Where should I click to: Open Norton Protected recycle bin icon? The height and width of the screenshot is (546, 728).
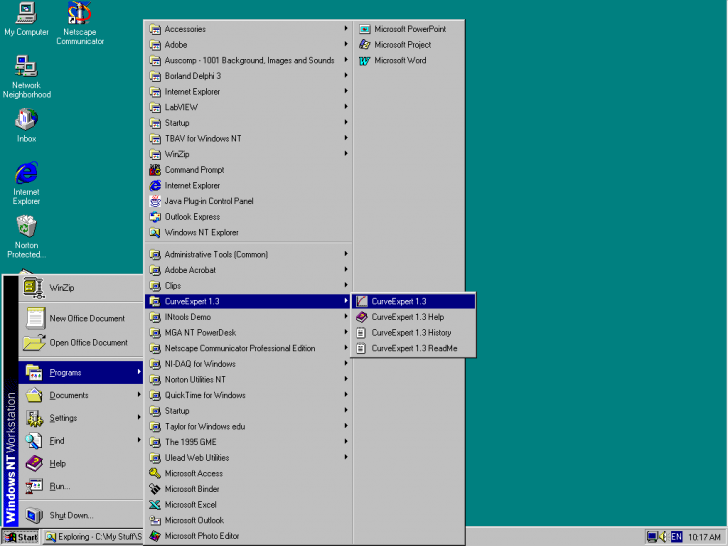[26, 228]
